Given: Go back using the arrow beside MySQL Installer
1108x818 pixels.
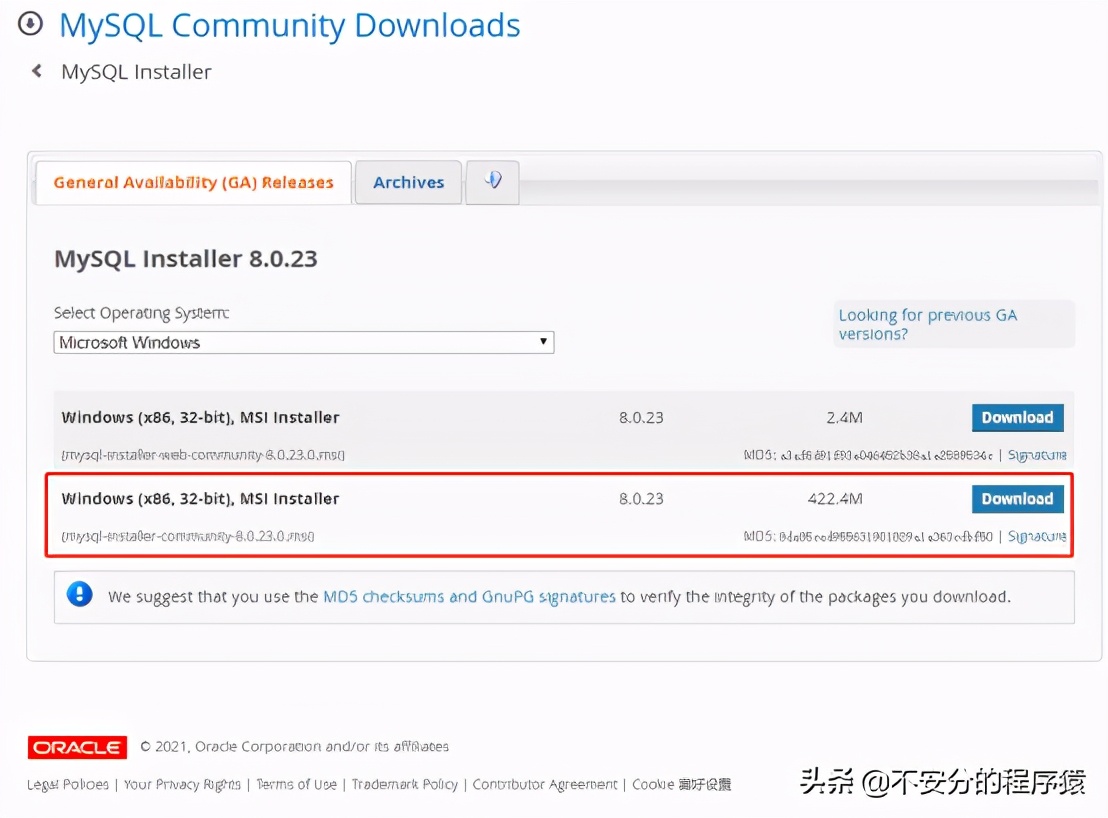Looking at the screenshot, I should tap(37, 71).
